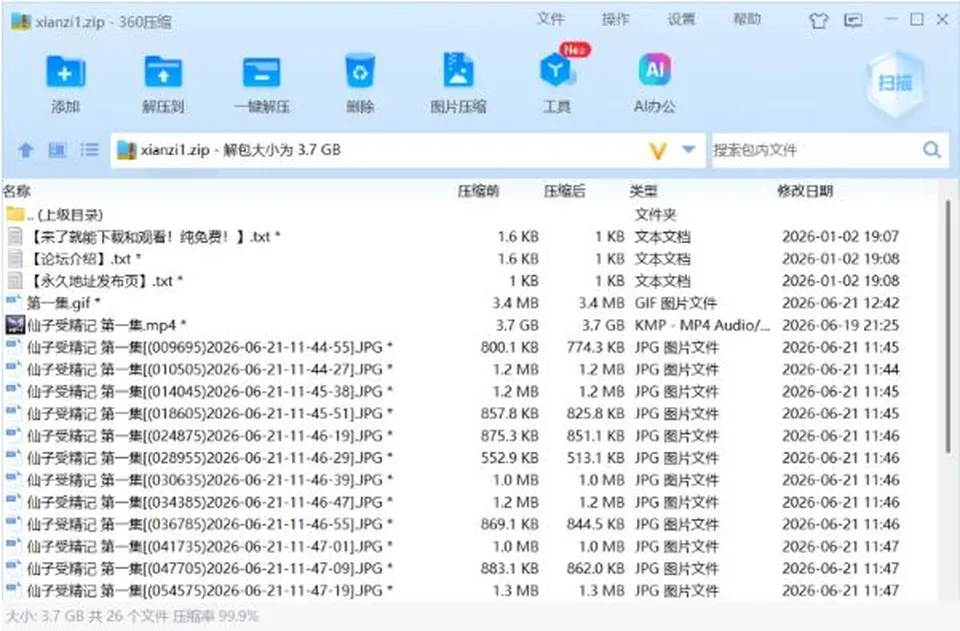Open the 文件 menu
The width and height of the screenshot is (960, 631).
[x=550, y=20]
